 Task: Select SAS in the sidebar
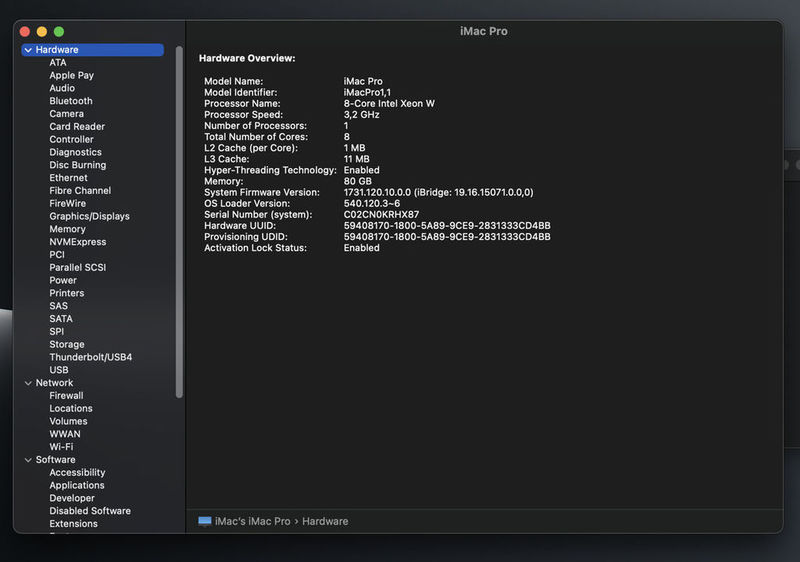(59, 306)
